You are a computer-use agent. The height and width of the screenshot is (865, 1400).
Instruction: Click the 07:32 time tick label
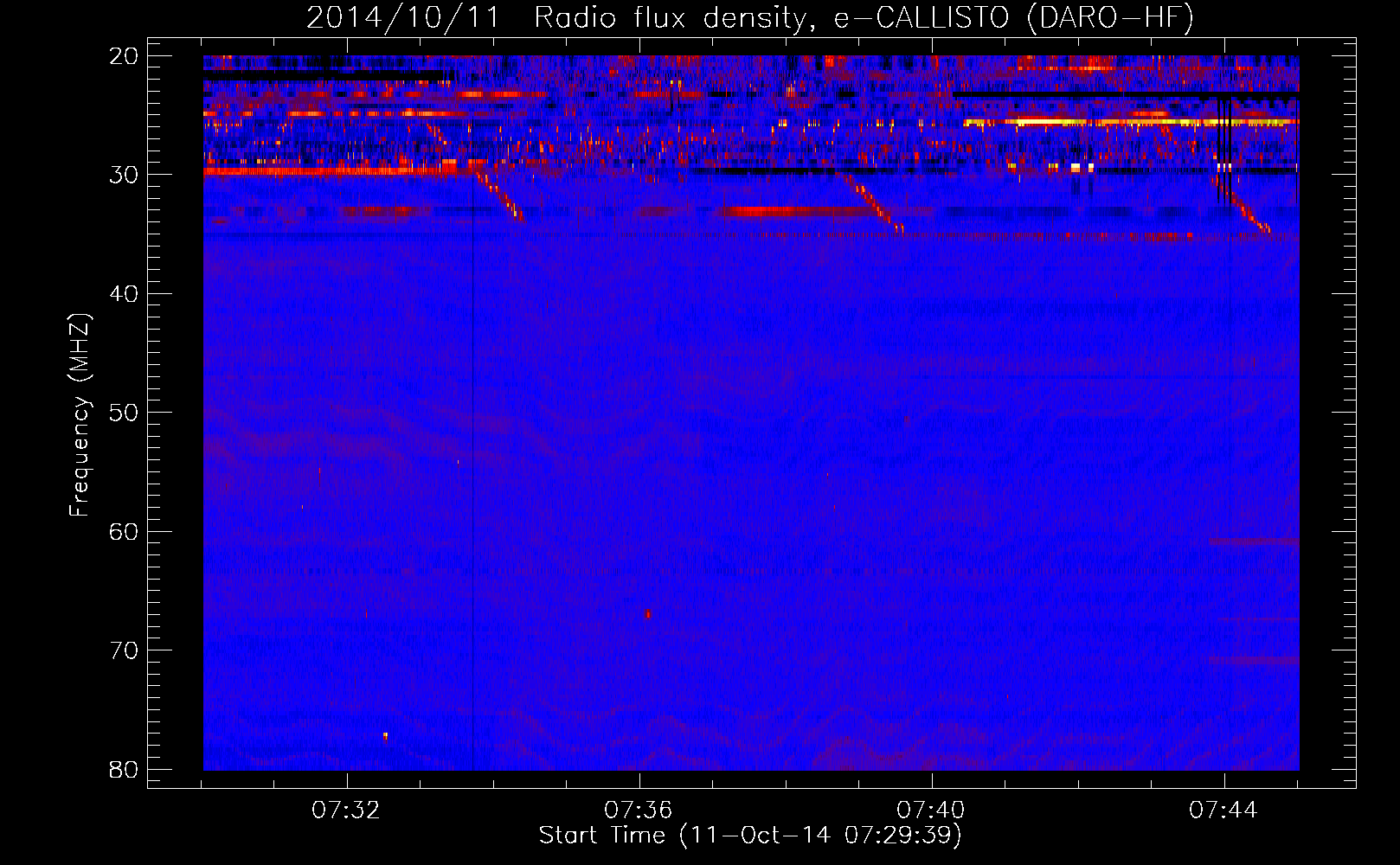[x=346, y=811]
